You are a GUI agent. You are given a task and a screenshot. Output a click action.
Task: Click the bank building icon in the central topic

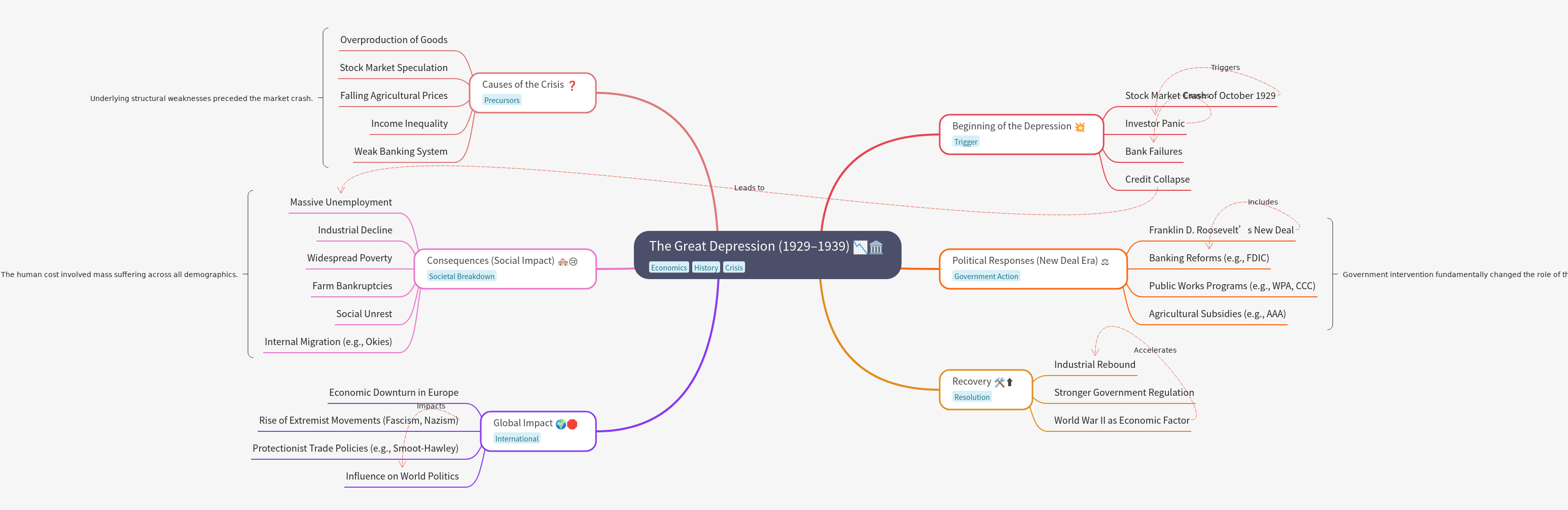tap(876, 247)
